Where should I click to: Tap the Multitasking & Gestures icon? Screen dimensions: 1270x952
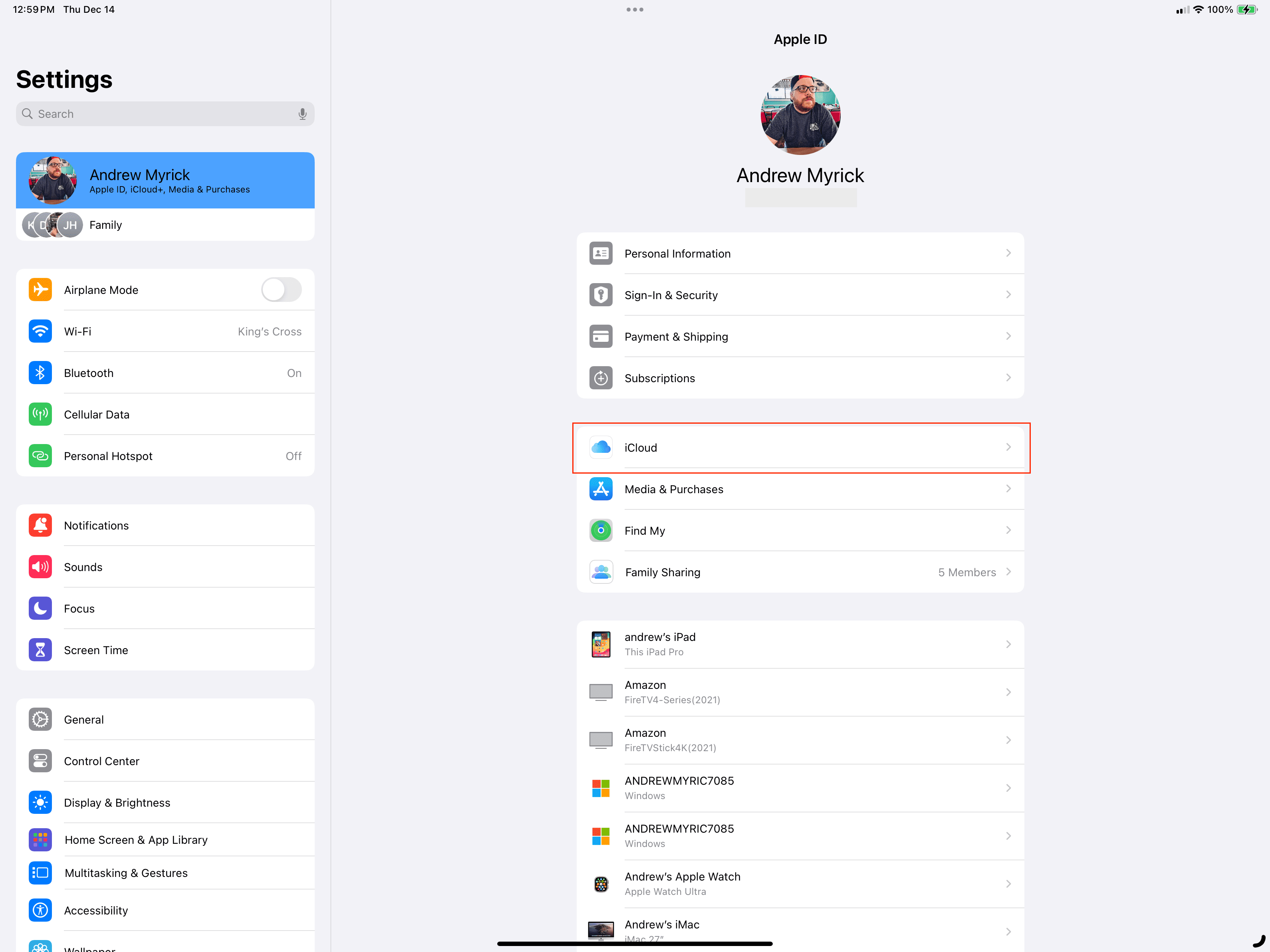[x=40, y=873]
